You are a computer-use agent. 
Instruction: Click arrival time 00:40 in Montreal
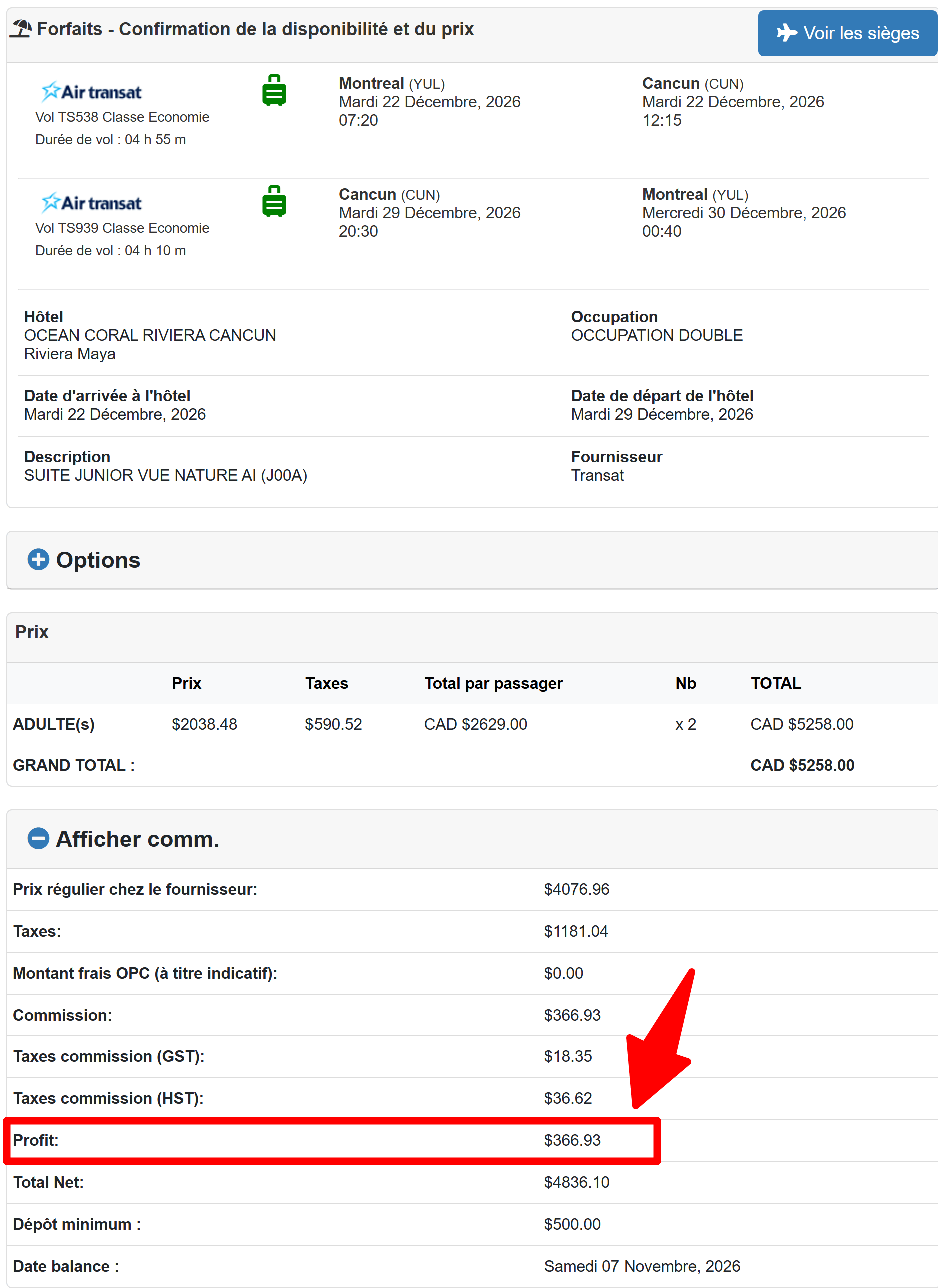click(x=662, y=232)
